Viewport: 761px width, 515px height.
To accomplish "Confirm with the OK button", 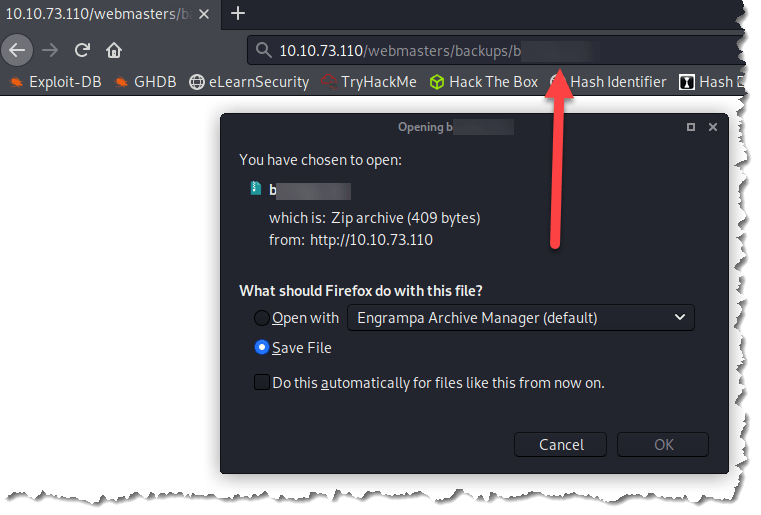I will coord(663,445).
